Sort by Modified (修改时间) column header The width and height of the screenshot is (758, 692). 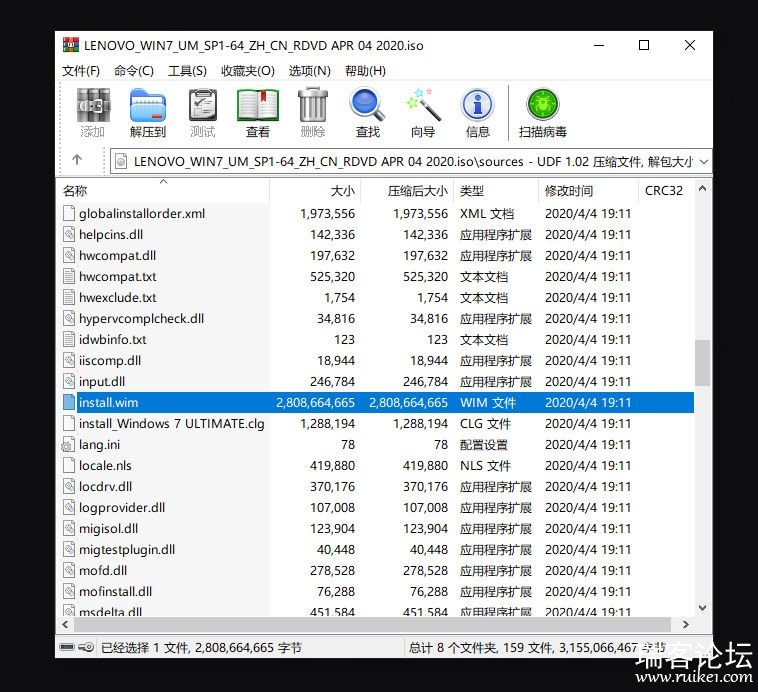(589, 191)
